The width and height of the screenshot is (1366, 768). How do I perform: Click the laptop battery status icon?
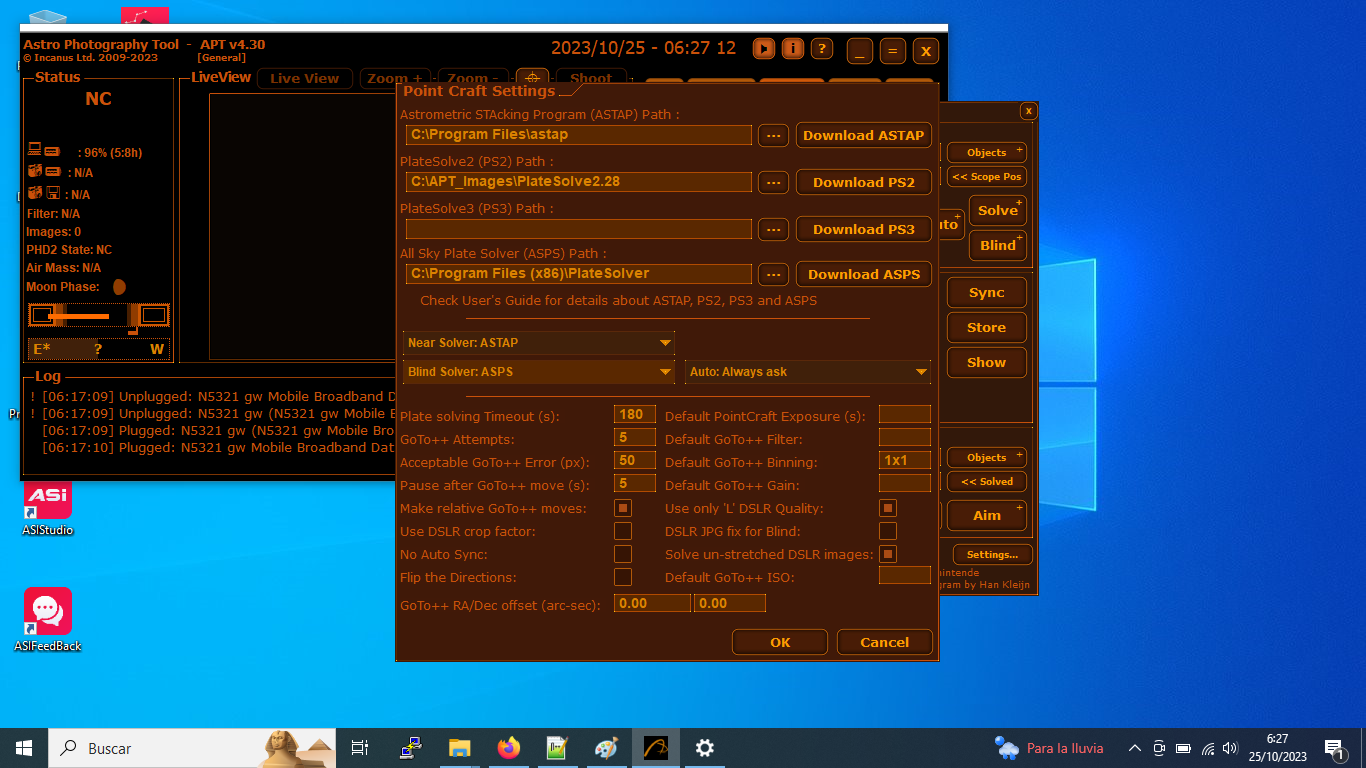pos(45,151)
